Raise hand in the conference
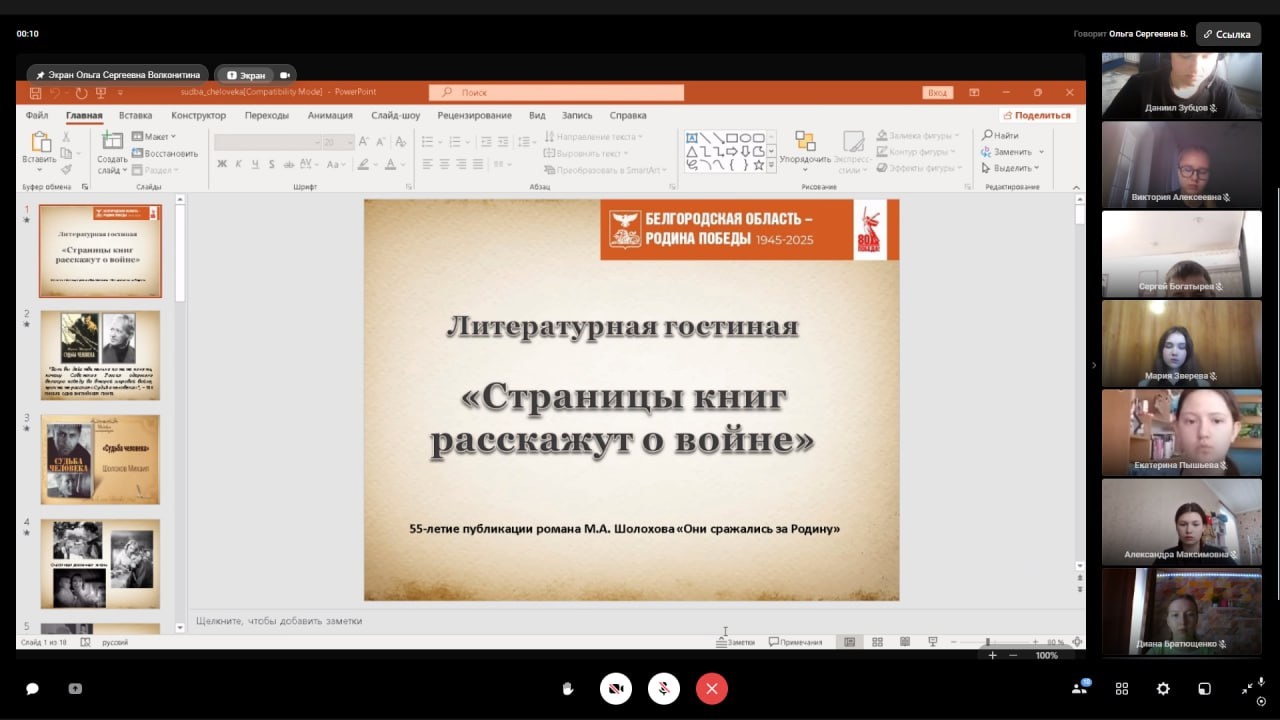 point(568,689)
